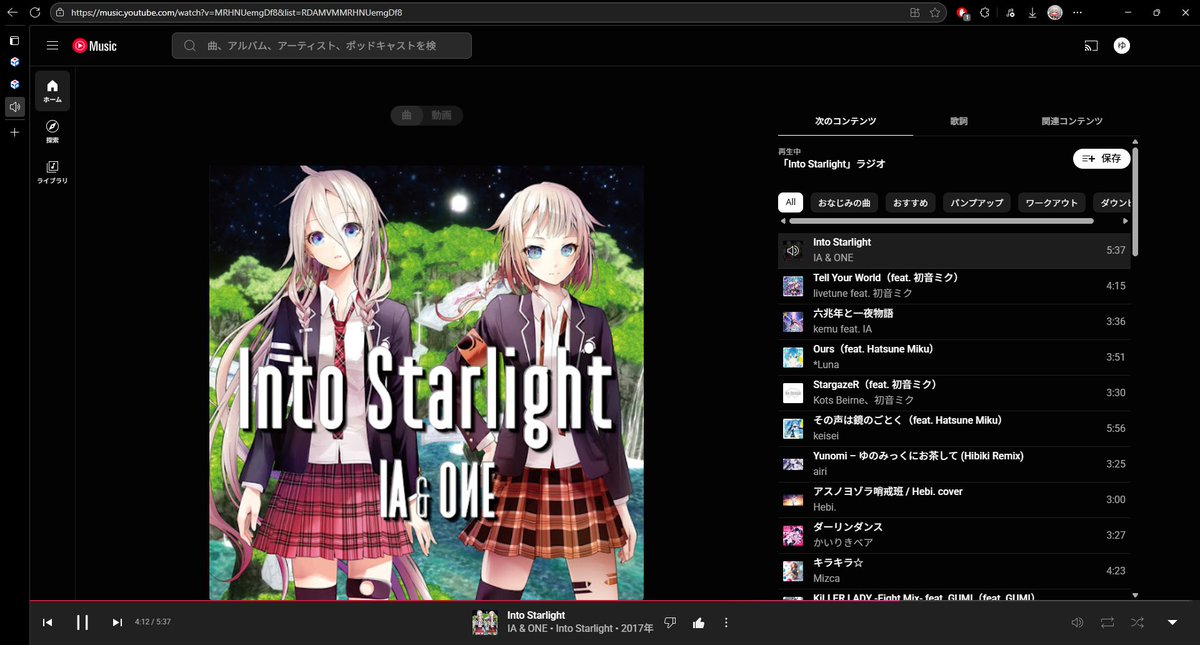Click the search field in the top bar
Viewport: 1200px width, 645px height.
pyautogui.click(x=320, y=45)
